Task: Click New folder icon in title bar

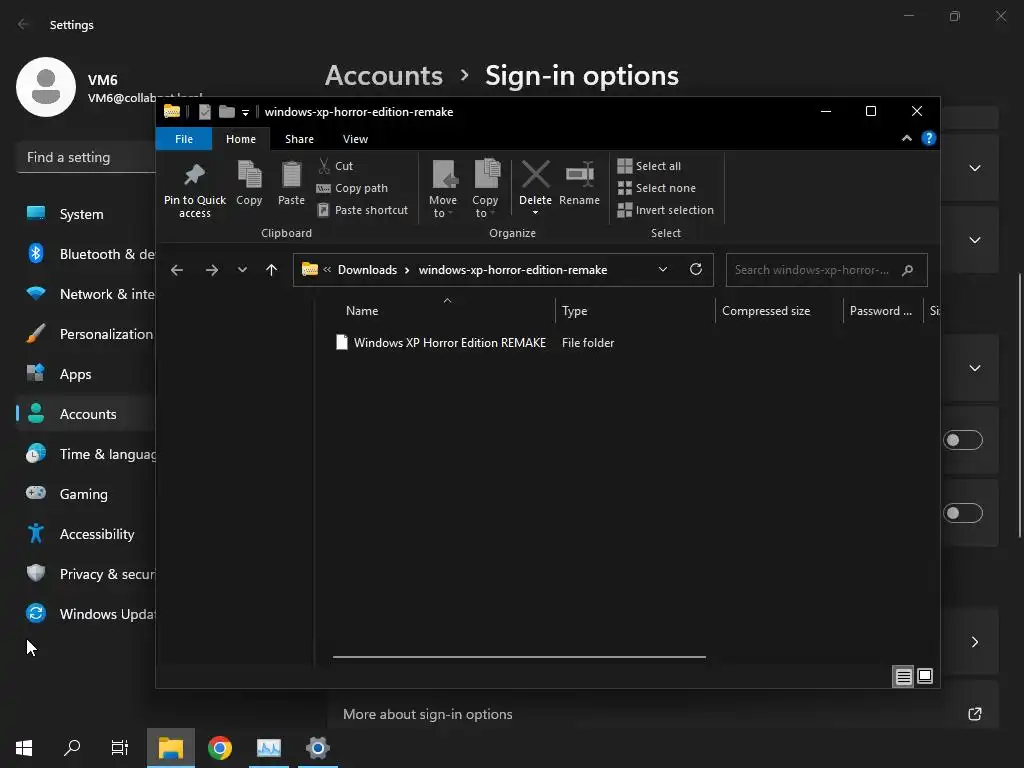Action: 227,112
